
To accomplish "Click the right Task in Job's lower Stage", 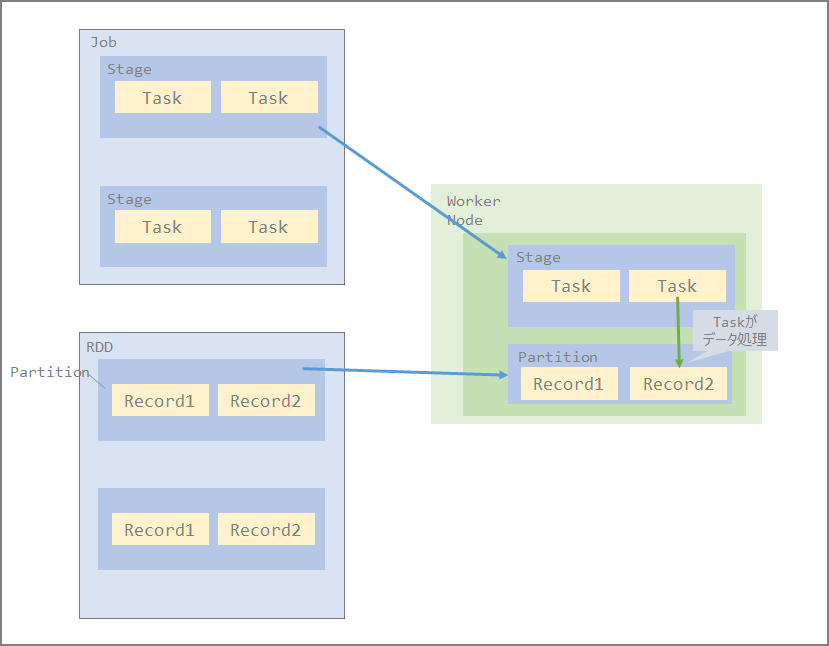I will click(268, 227).
